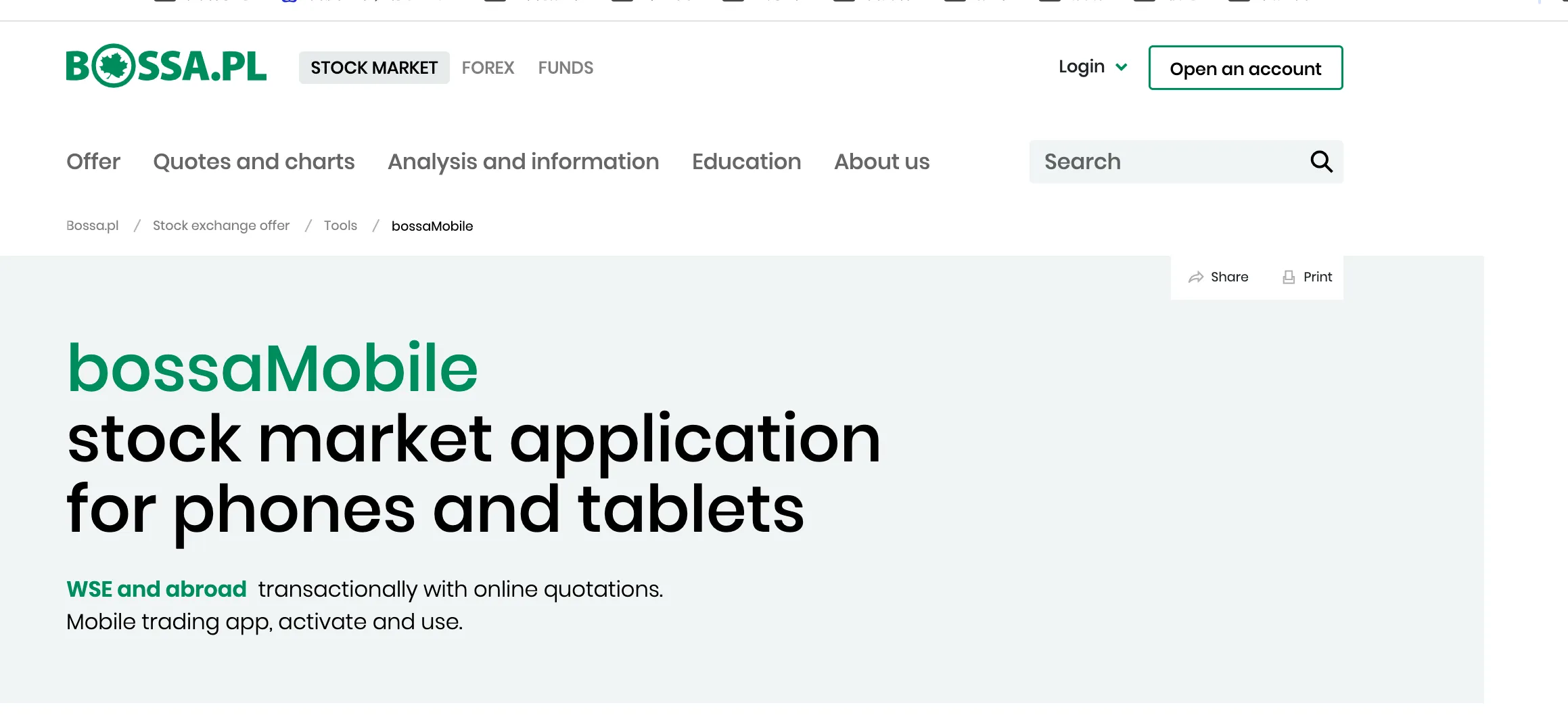Click the Share arrow icon

(1196, 277)
